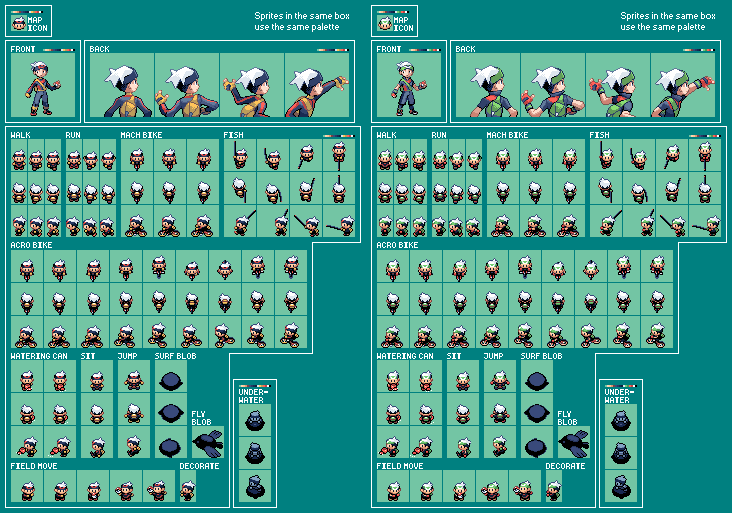The width and height of the screenshot is (732, 513).
Task: Click the UNDER-WATER label on the green sheet
Action: coord(617,396)
